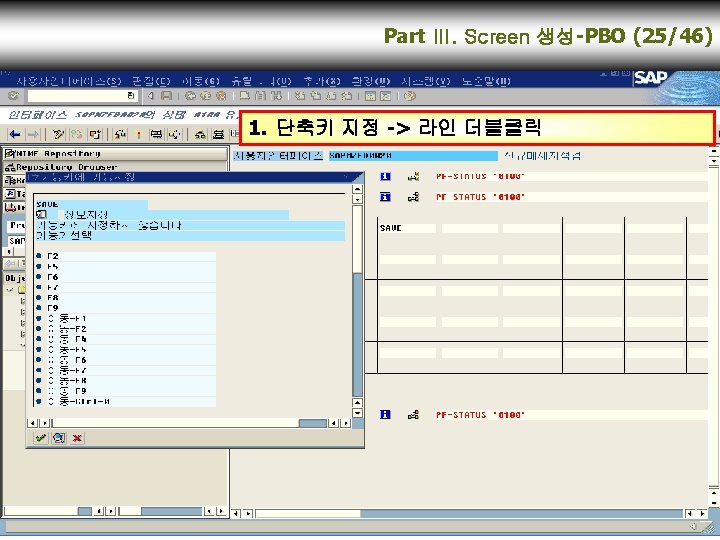The image size is (720, 540).
Task: Open the 도움말(H) menu
Action: tap(486, 82)
